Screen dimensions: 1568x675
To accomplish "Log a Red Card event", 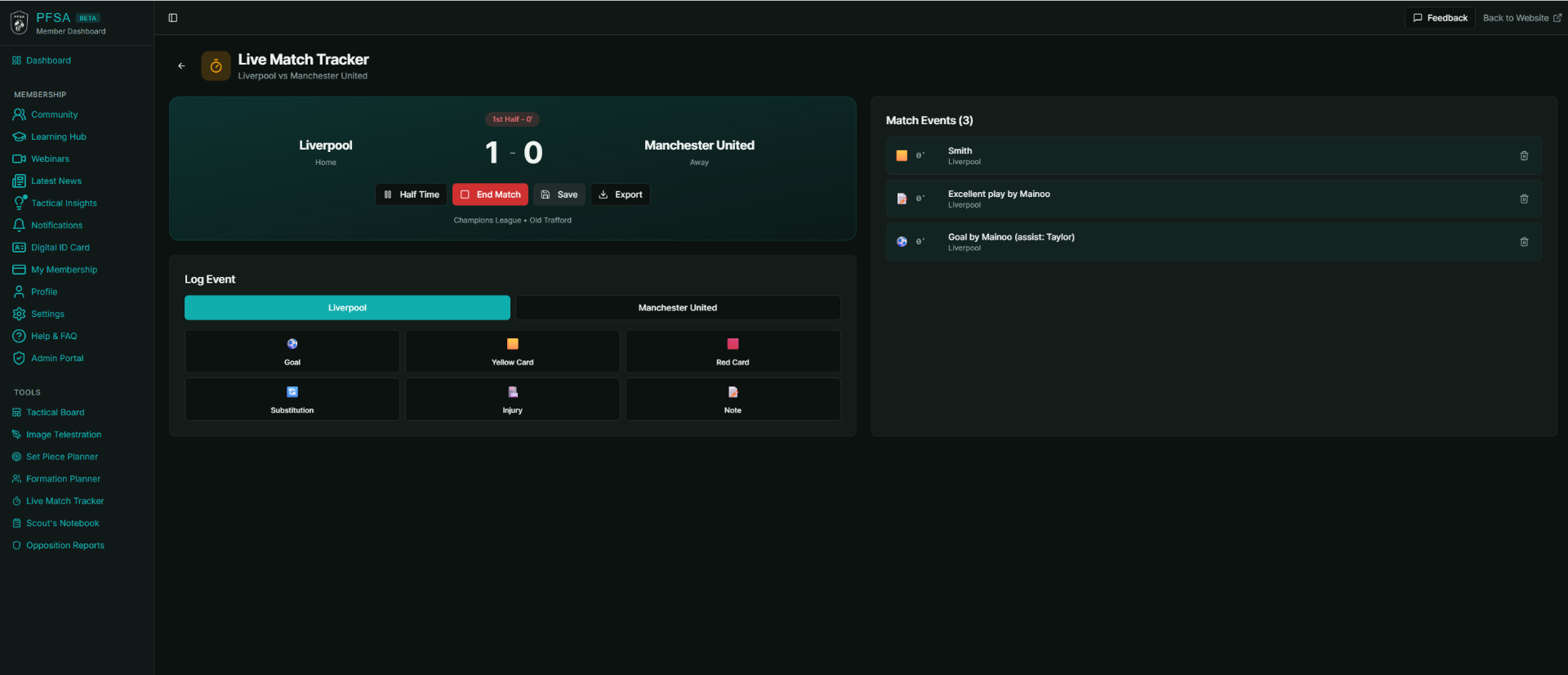I will (x=733, y=351).
